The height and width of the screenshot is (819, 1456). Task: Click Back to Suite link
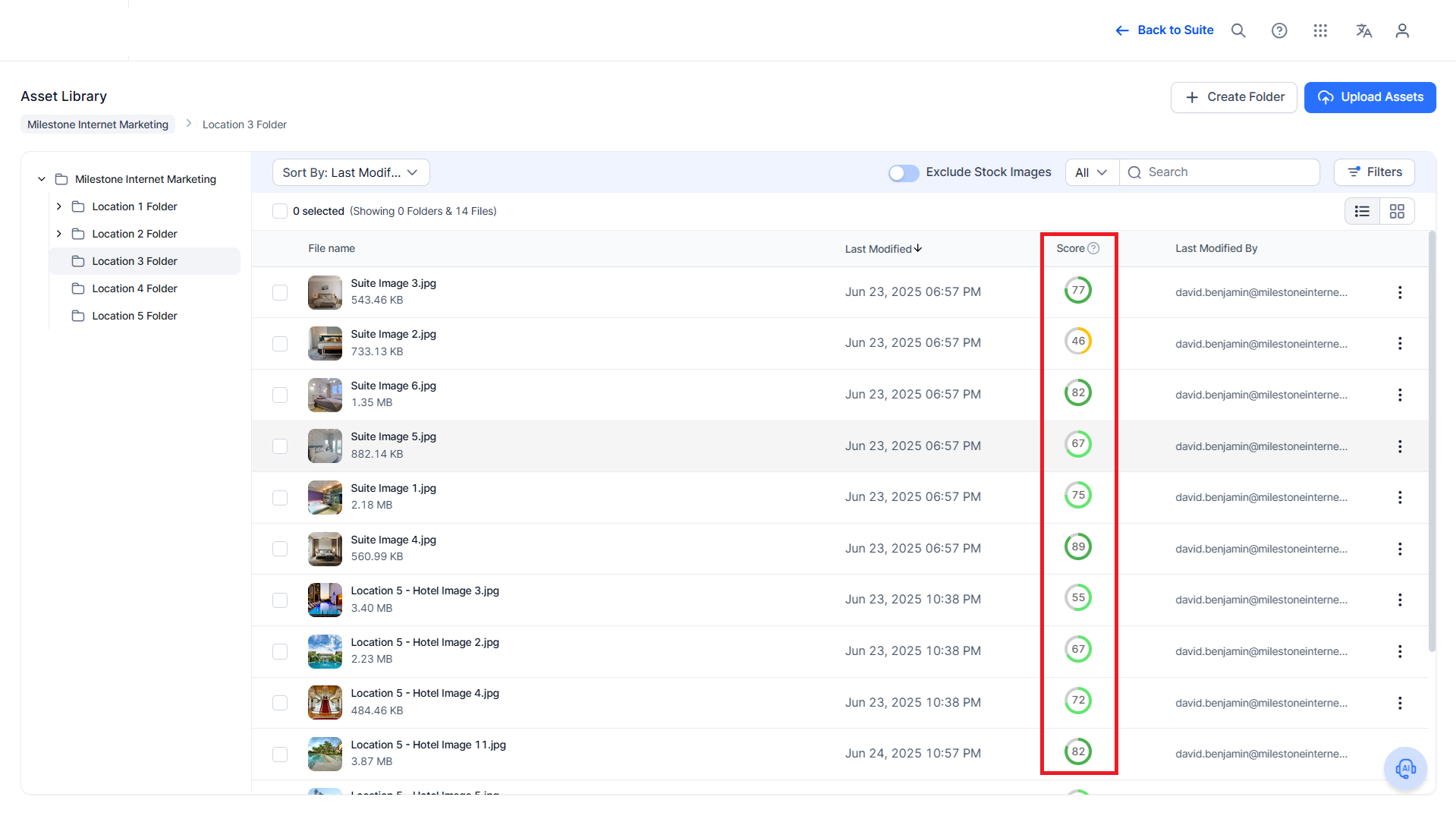coord(1164,30)
